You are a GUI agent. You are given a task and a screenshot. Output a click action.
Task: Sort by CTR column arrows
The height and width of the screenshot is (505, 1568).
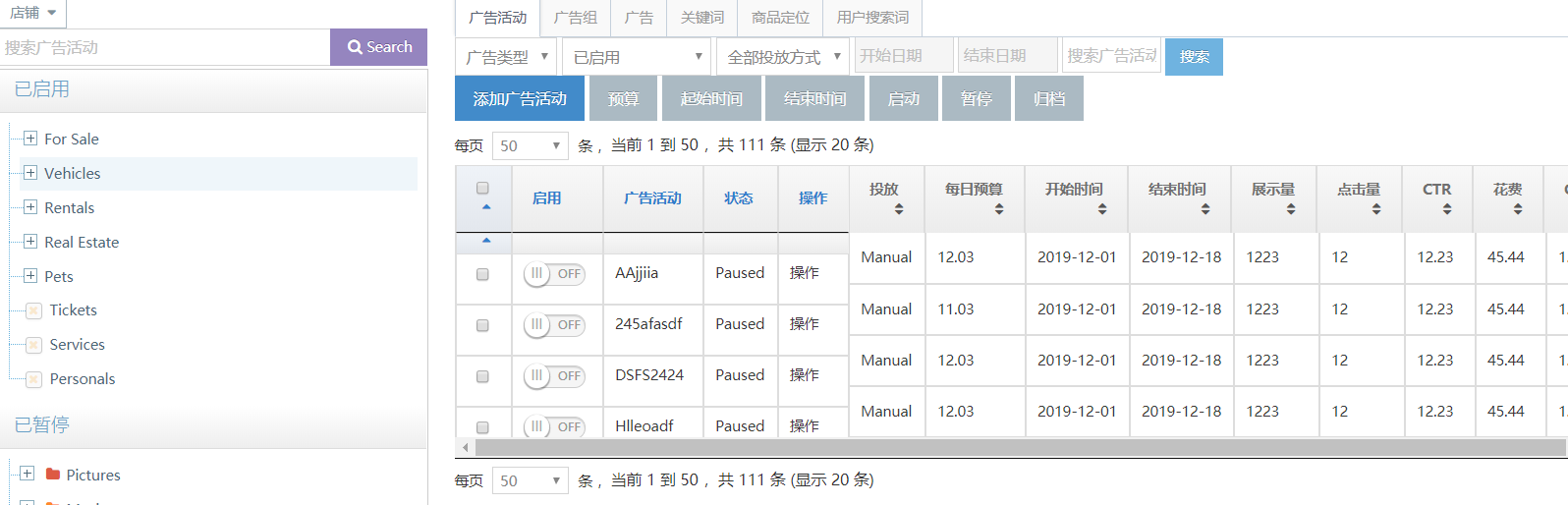pos(1446,209)
